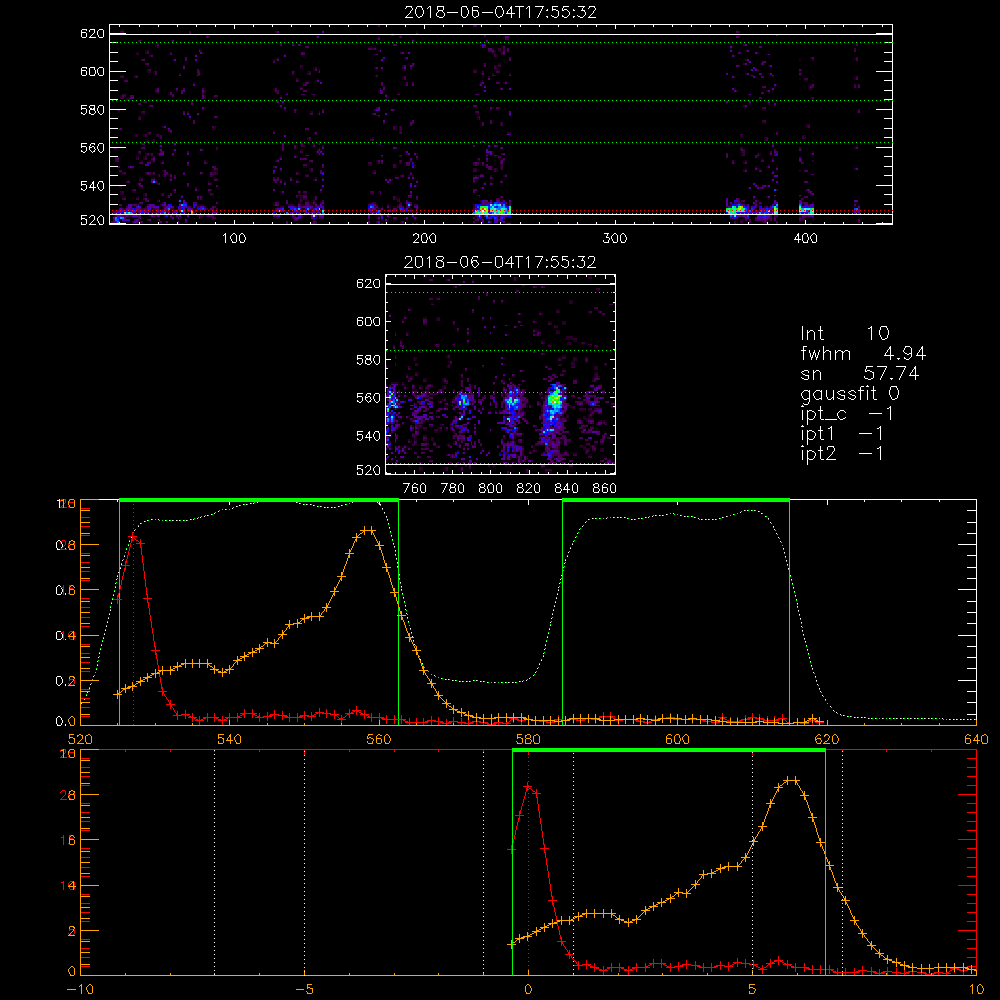Click the red curve peak in the profile plot

pyautogui.click(x=133, y=536)
